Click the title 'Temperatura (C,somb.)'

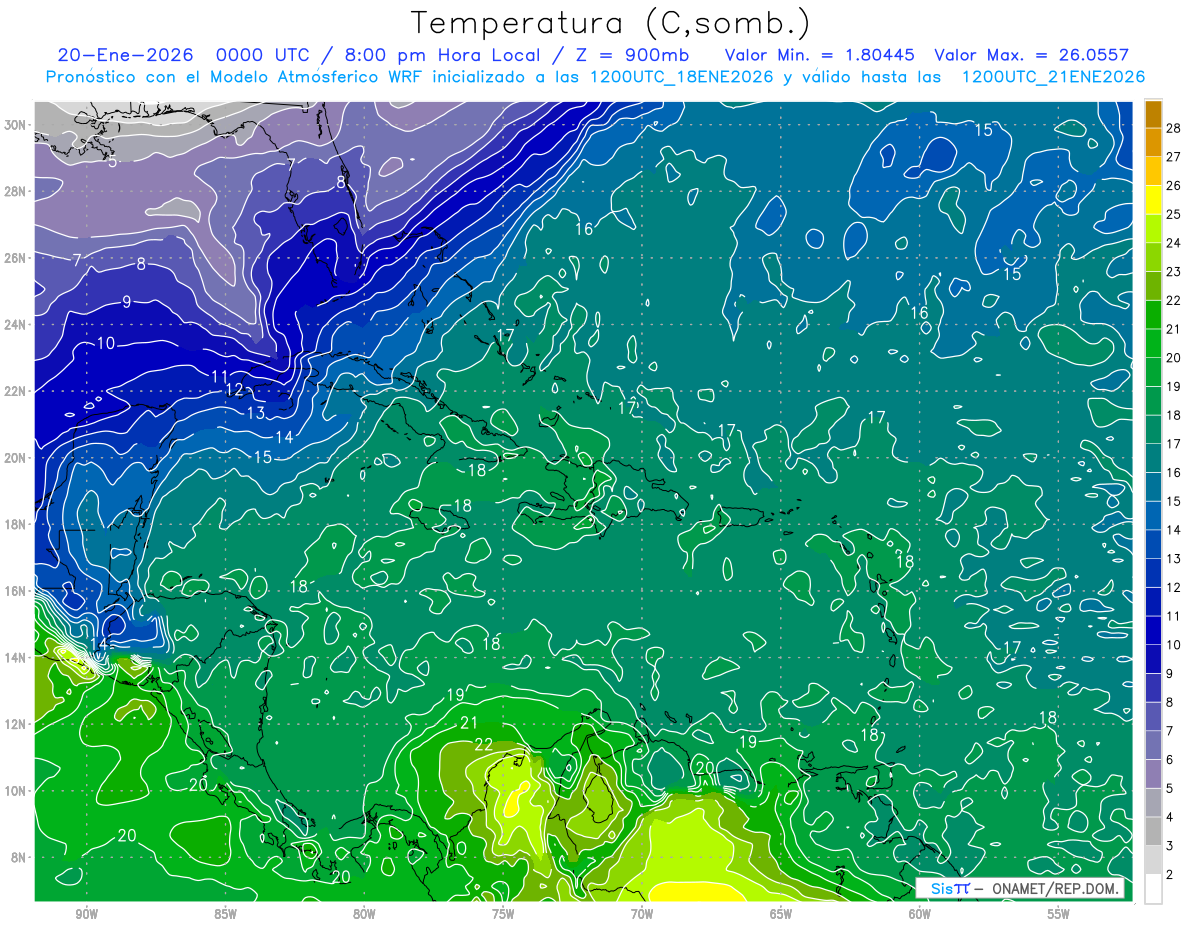(x=610, y=23)
